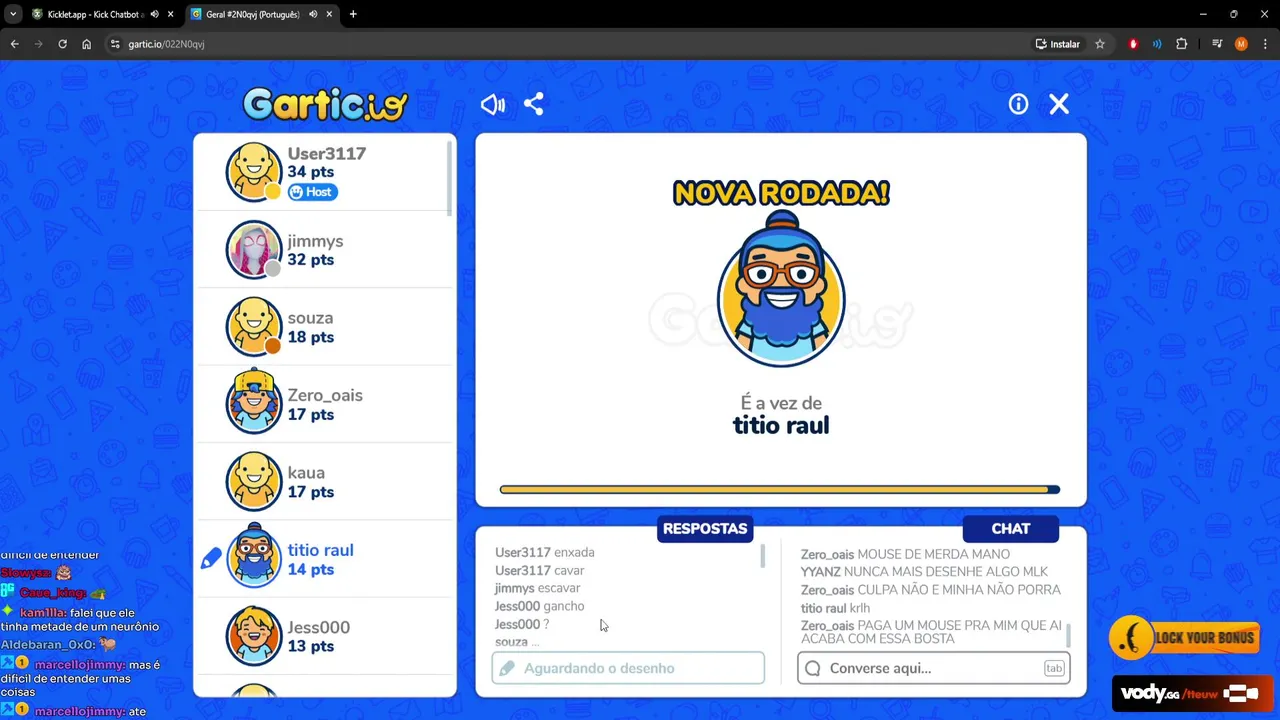Open the tab search dropdown arrow
This screenshot has width=1280, height=720.
[12, 14]
